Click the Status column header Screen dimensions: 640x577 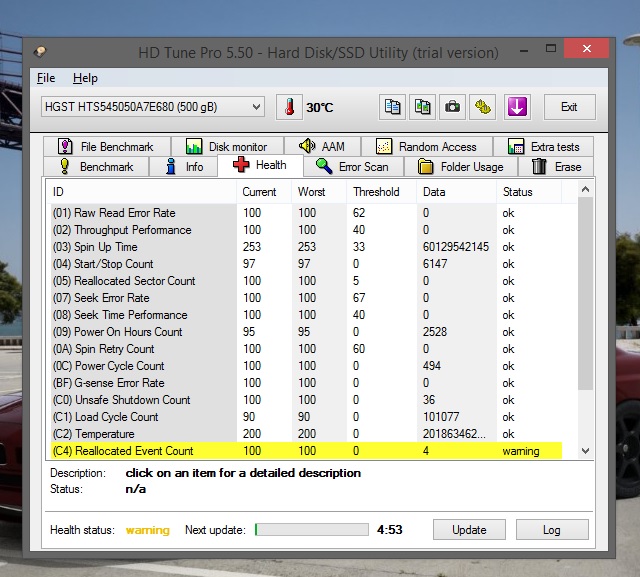[x=529, y=192]
